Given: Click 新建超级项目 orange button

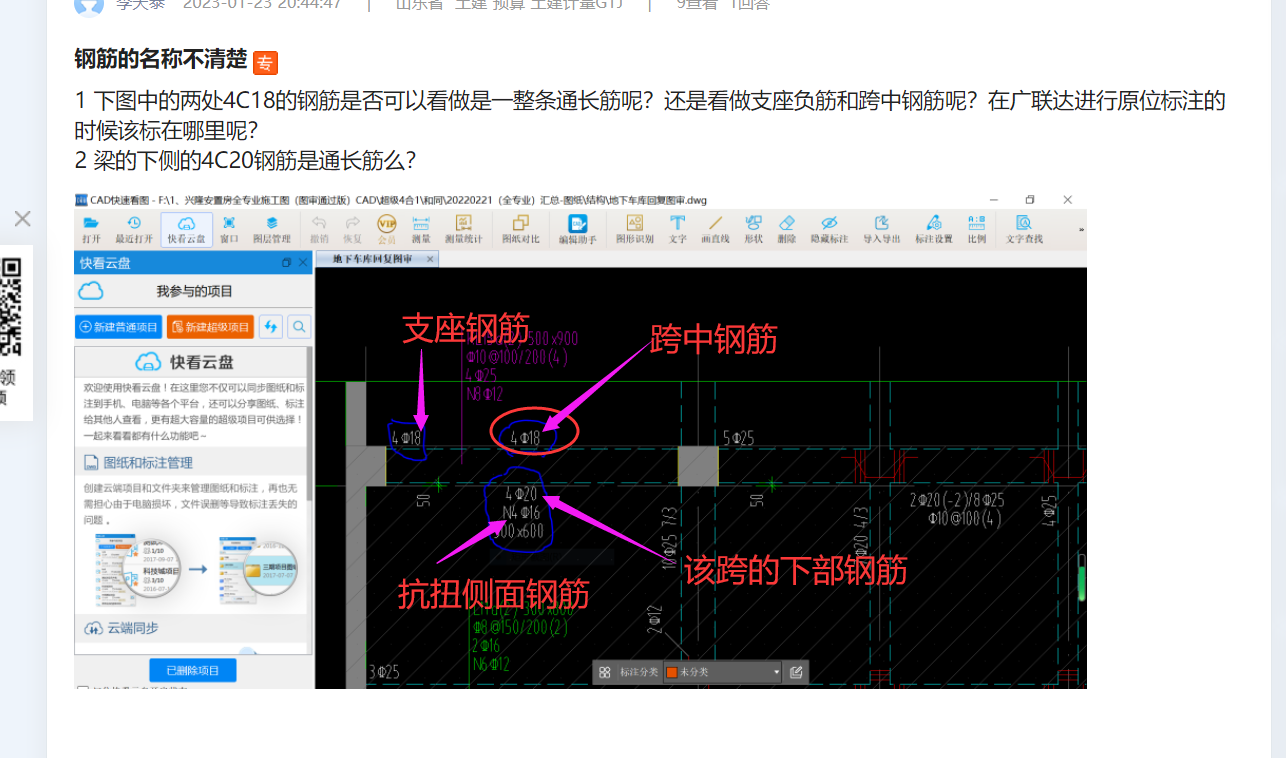Looking at the screenshot, I should pos(210,327).
